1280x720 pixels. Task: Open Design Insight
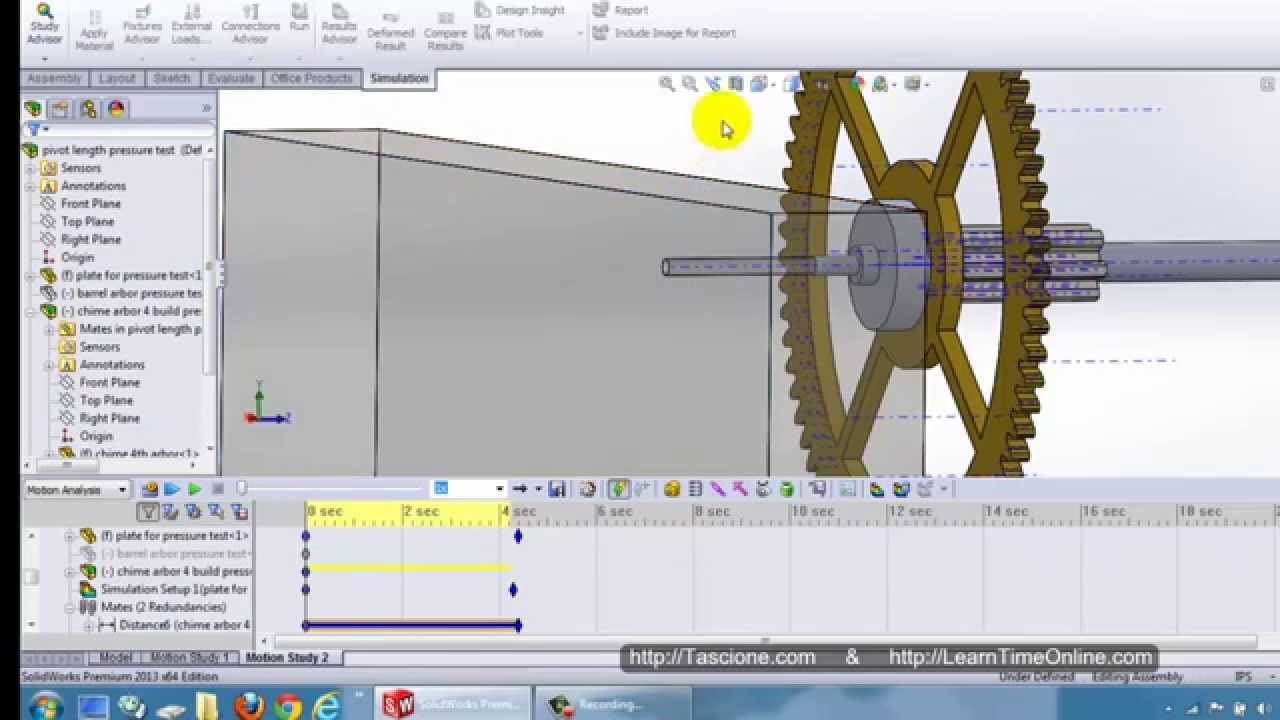coord(520,10)
